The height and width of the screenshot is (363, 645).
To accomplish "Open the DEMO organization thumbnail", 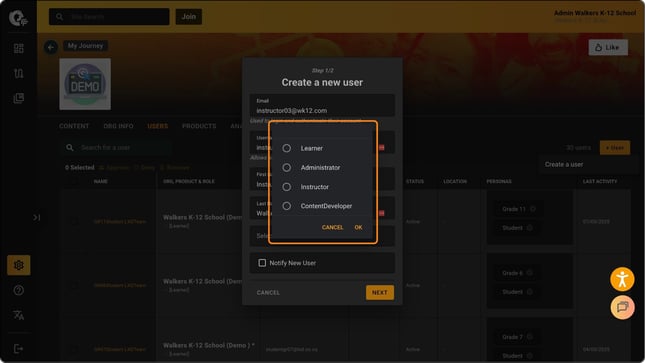I will (x=85, y=84).
